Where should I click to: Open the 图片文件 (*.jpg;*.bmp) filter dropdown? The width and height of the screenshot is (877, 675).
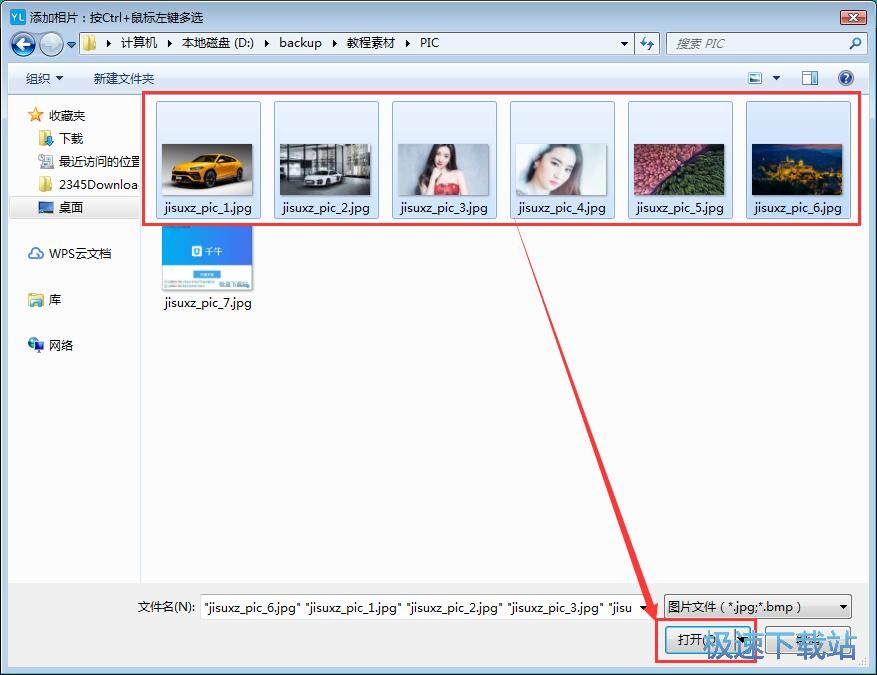click(x=758, y=607)
